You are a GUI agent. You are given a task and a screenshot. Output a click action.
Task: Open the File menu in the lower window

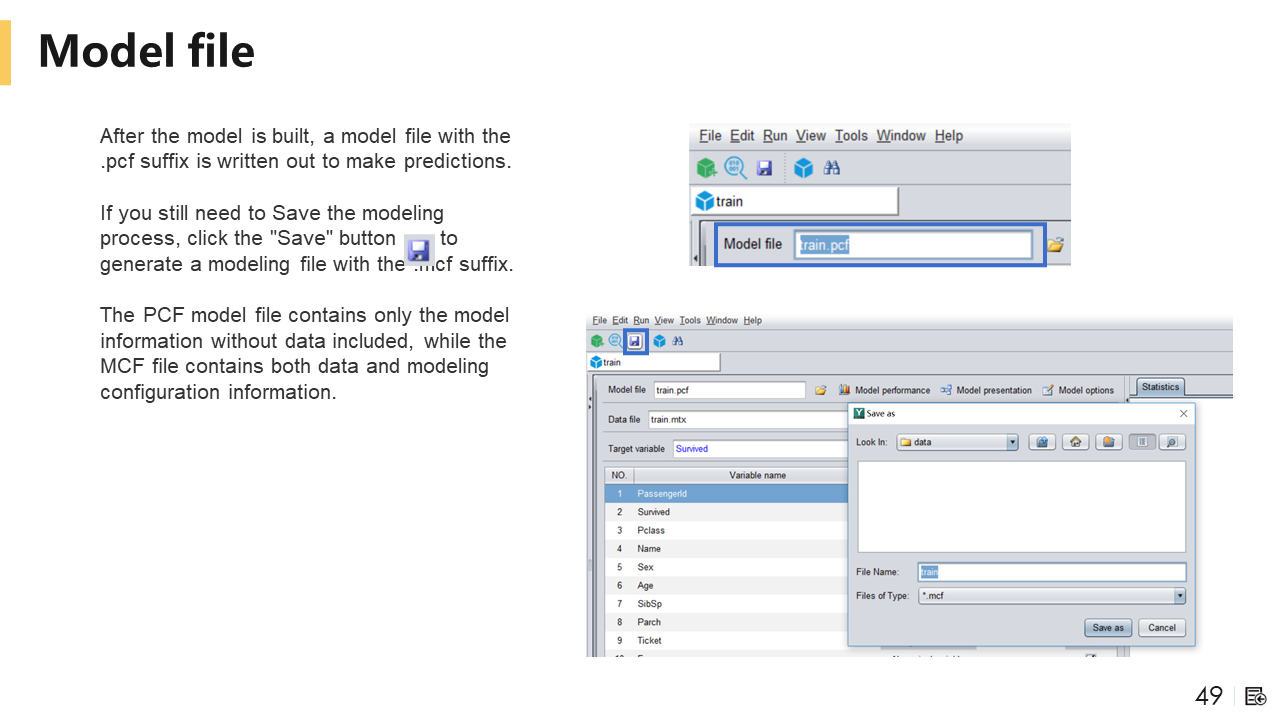point(599,321)
